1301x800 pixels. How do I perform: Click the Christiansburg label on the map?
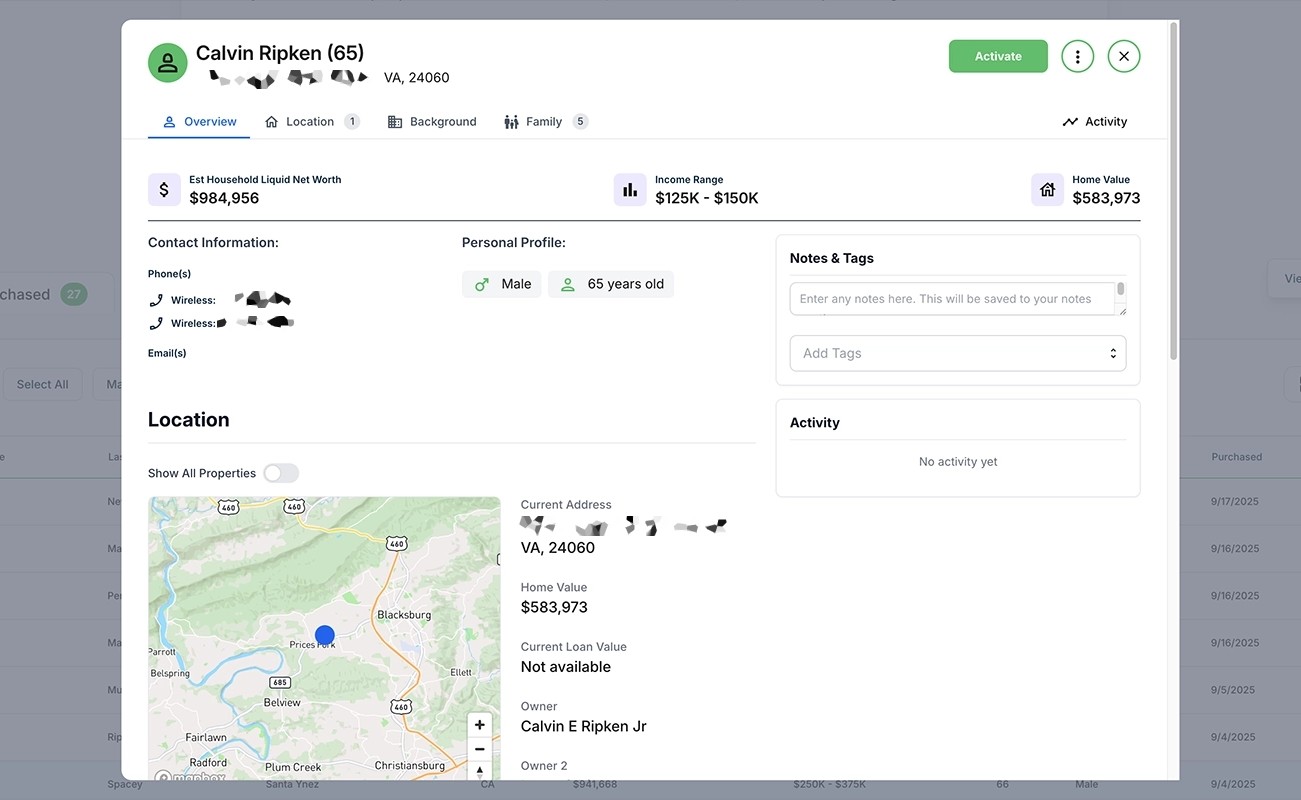(x=409, y=766)
